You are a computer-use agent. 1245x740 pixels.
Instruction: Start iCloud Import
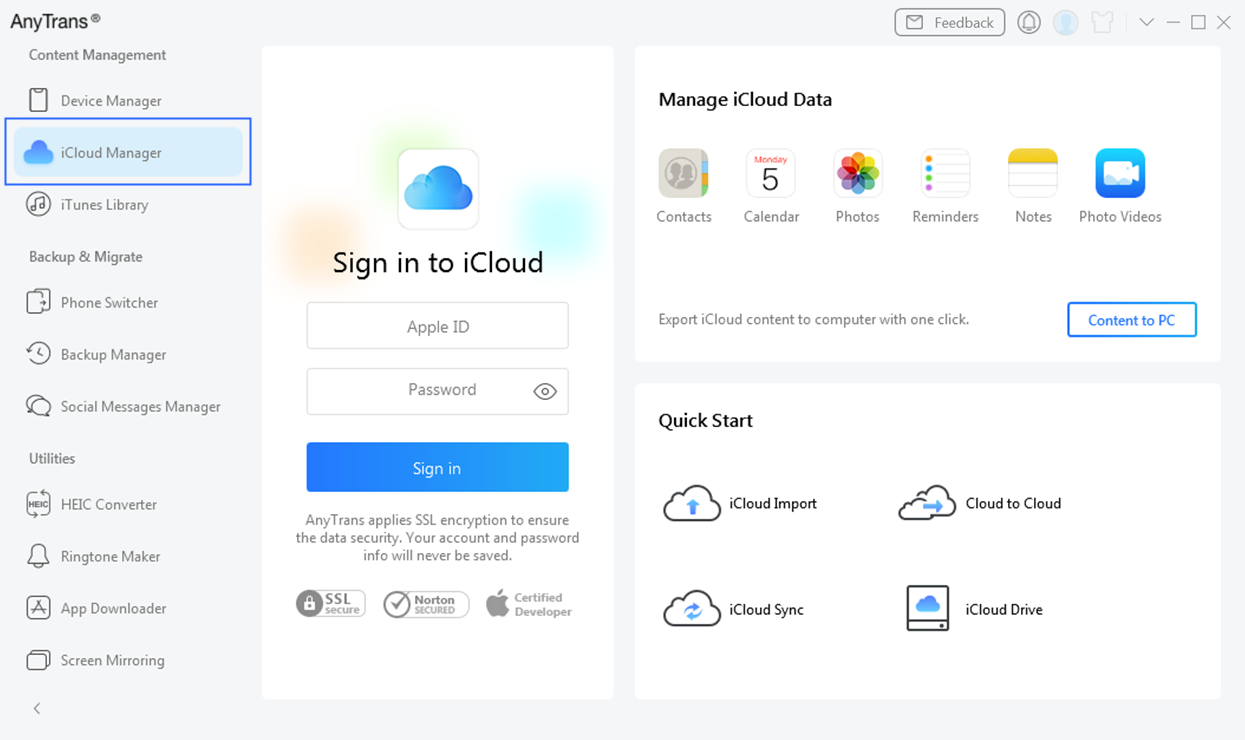[x=740, y=504]
